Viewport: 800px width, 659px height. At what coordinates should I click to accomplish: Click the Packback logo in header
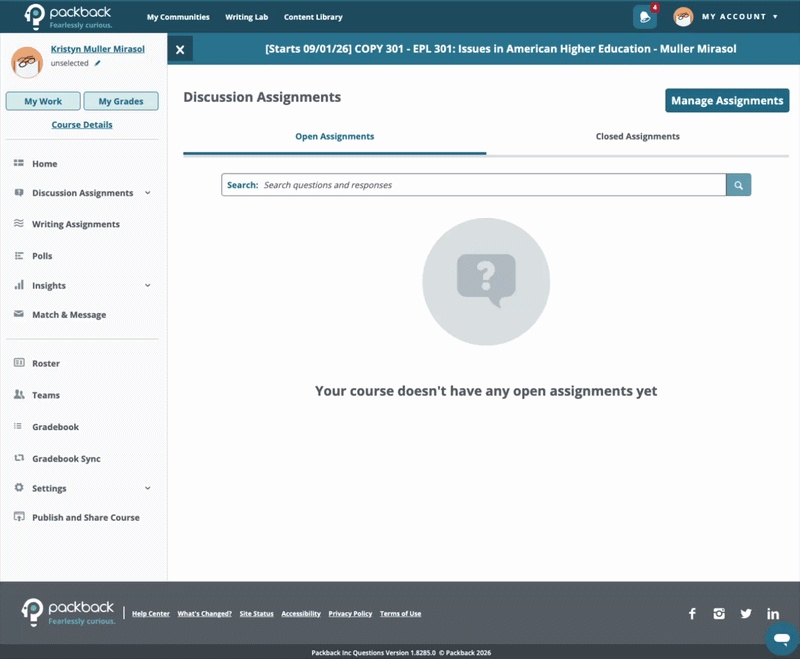68,17
